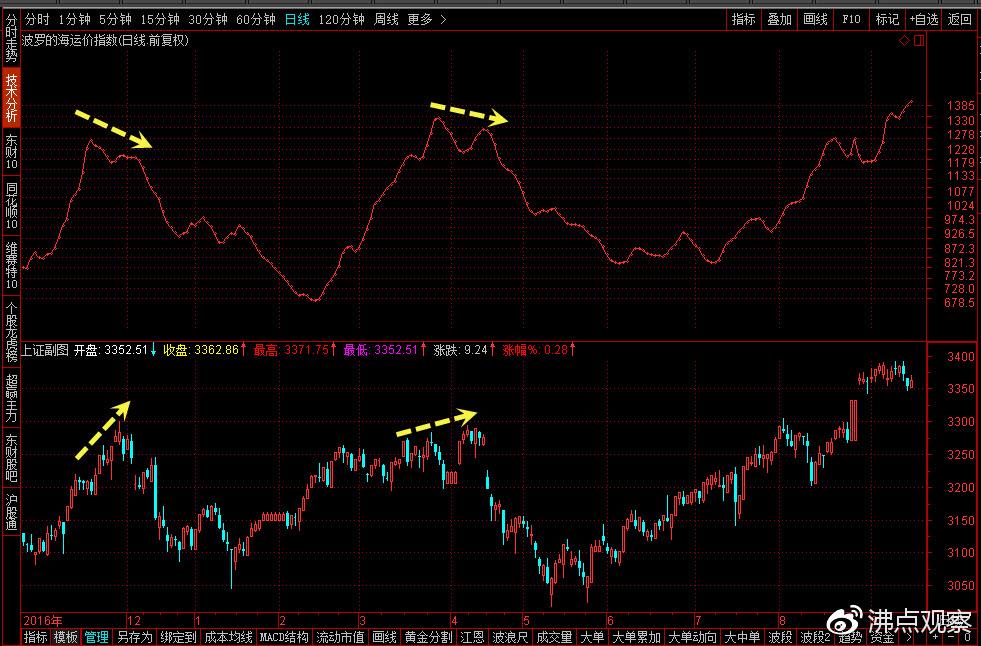Open 指标 indicator menu at top right
The image size is (981, 646).
click(x=744, y=19)
